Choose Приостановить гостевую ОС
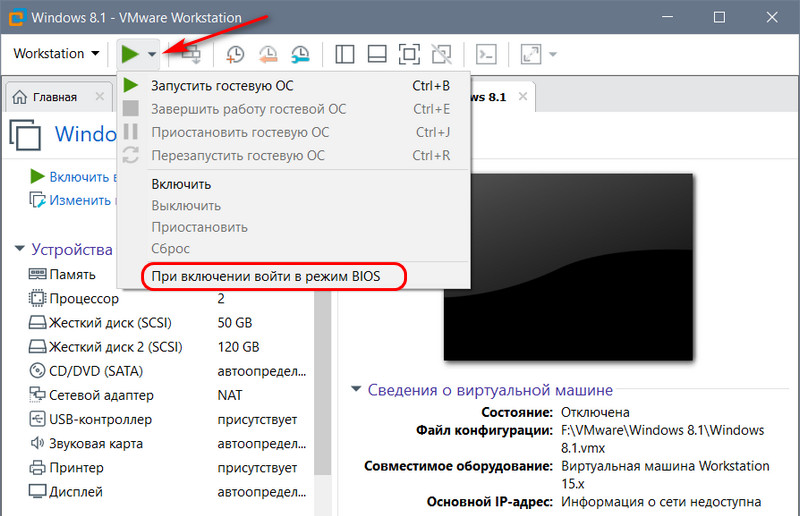The image size is (800, 516). (x=294, y=132)
